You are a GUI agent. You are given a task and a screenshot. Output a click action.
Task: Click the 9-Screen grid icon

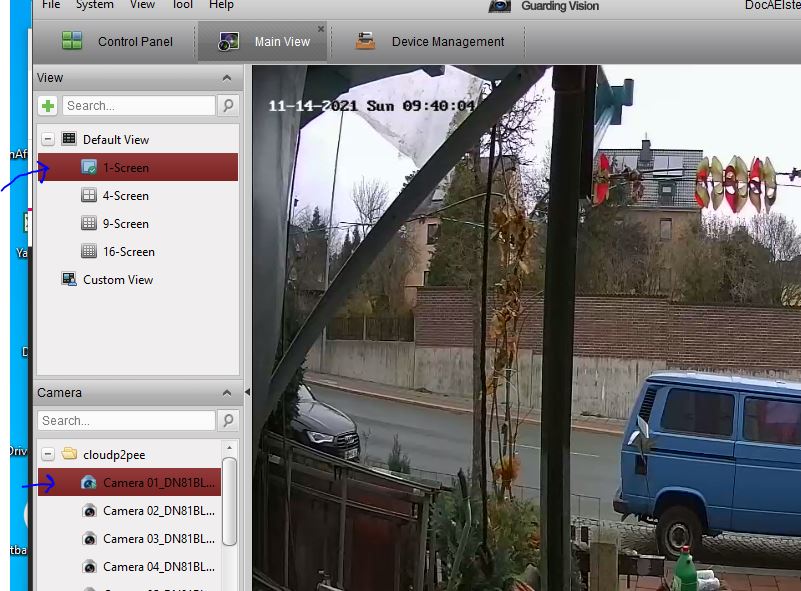point(89,223)
